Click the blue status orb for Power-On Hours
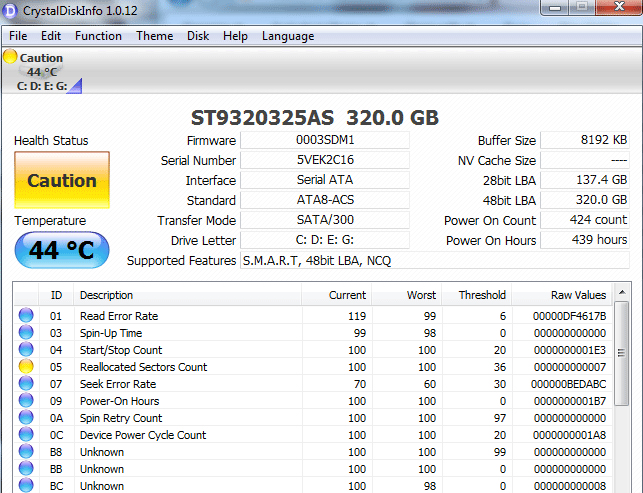This screenshot has height=493, width=643. click(26, 400)
